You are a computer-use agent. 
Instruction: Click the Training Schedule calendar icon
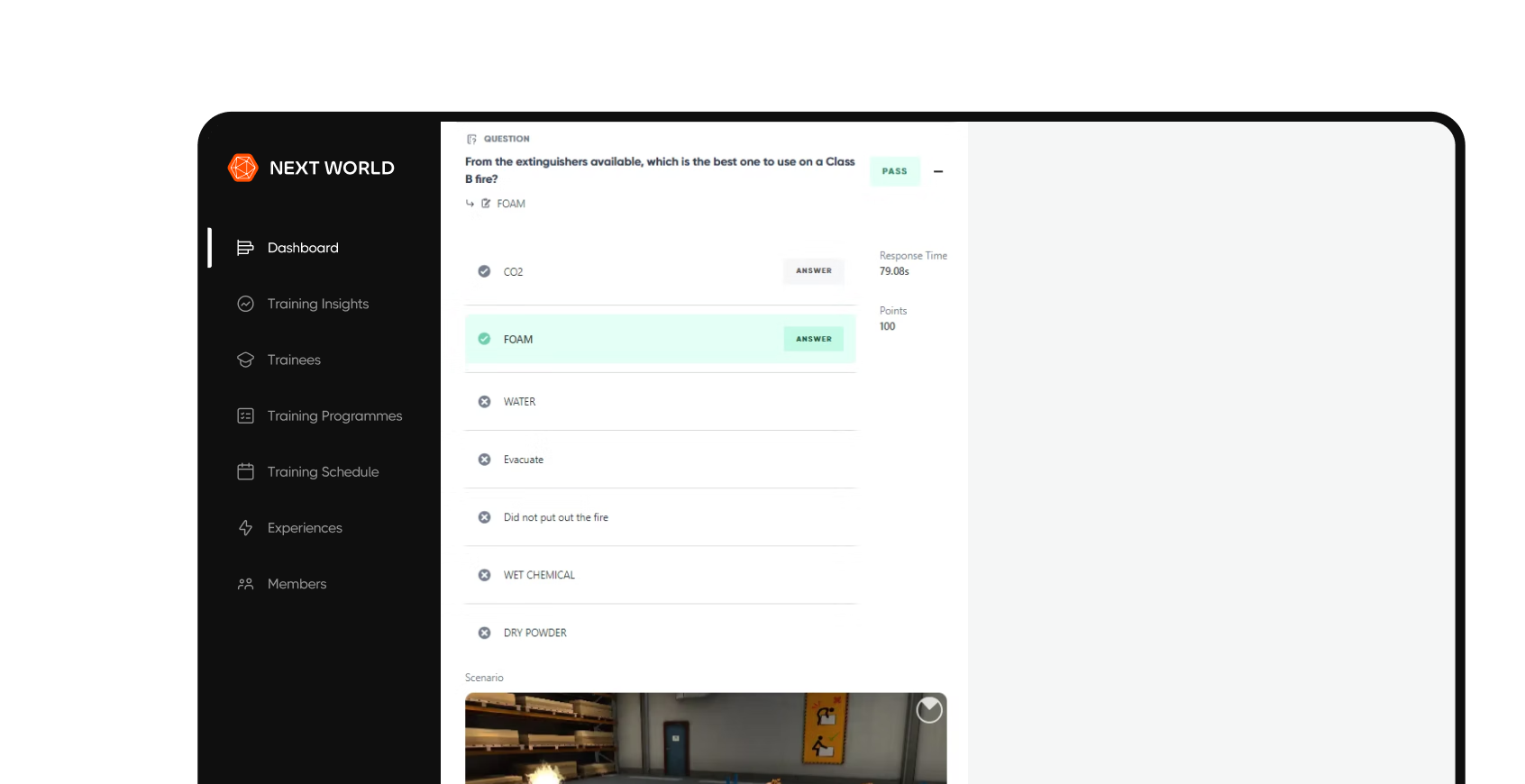(245, 471)
